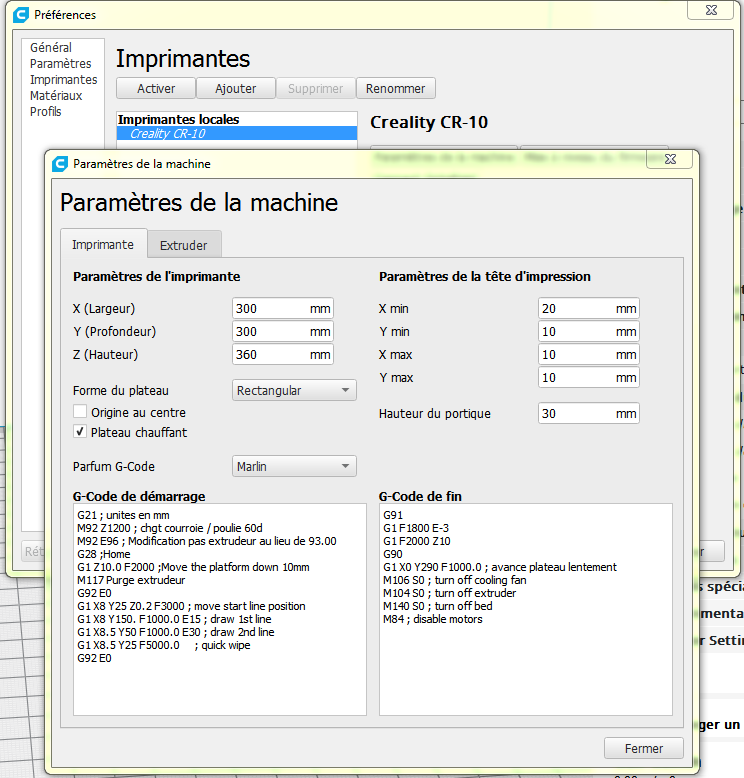Click Cura logo in Paramètres de la machine title bar

click(60, 164)
